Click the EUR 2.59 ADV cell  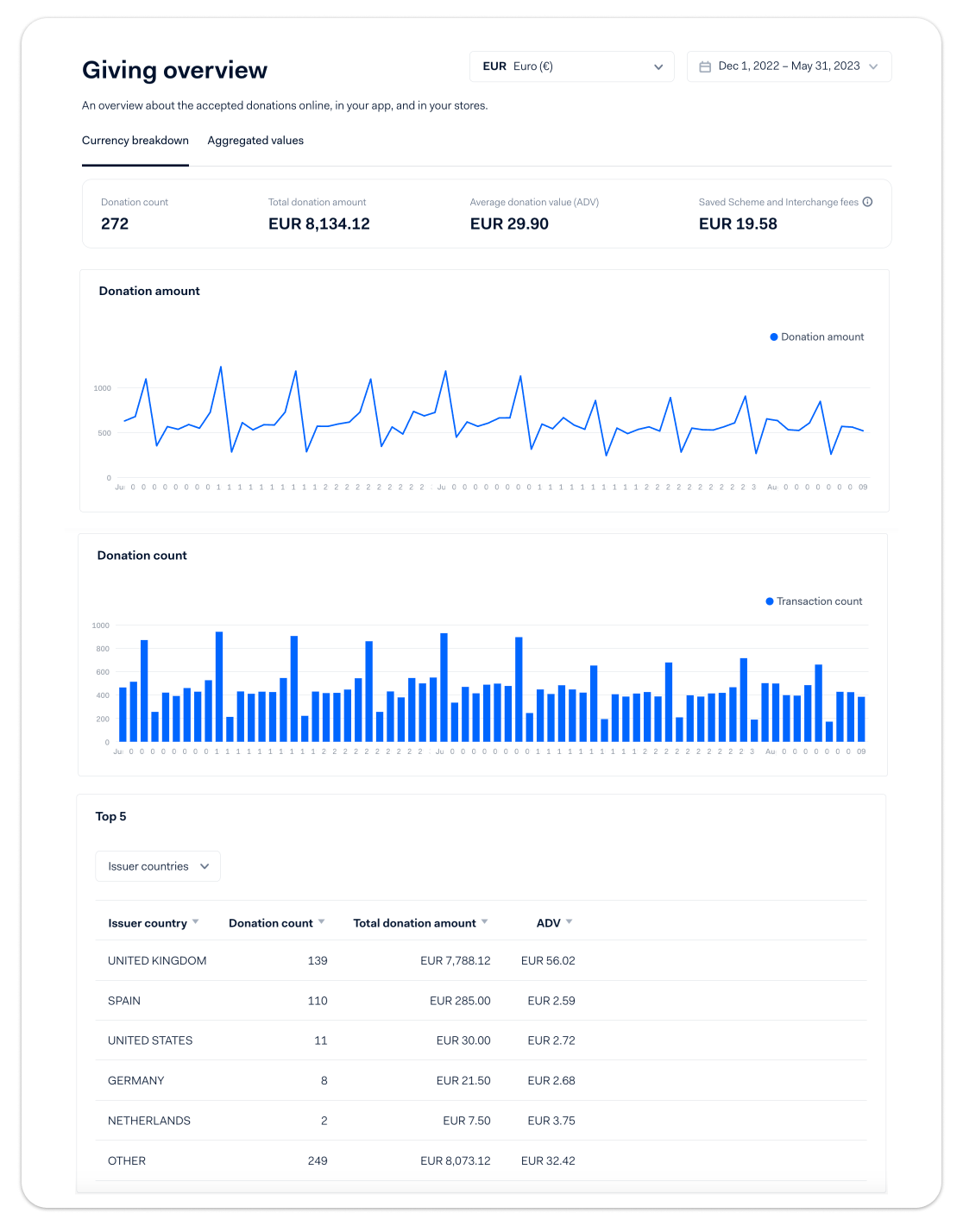(551, 1001)
